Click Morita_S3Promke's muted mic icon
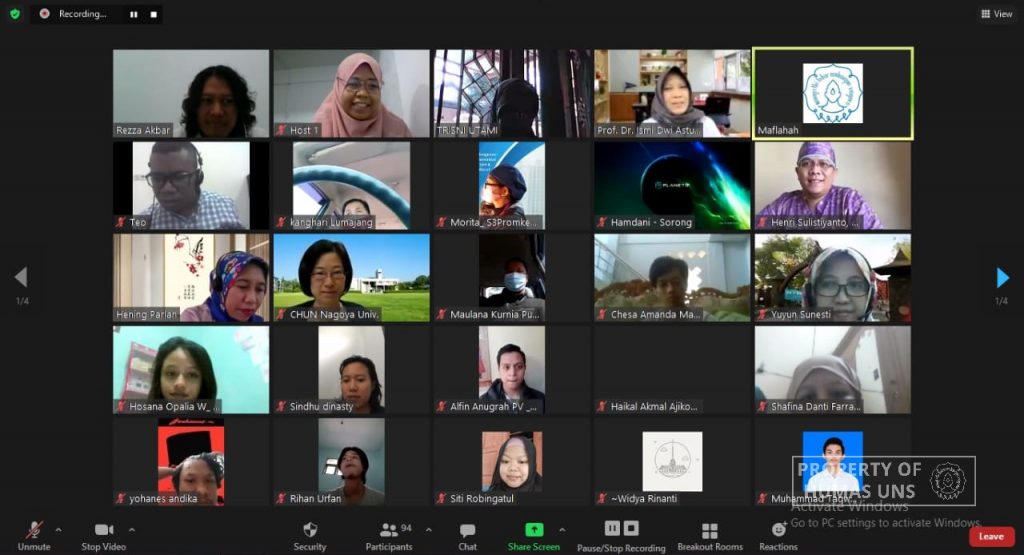This screenshot has height=555, width=1024. point(442,222)
